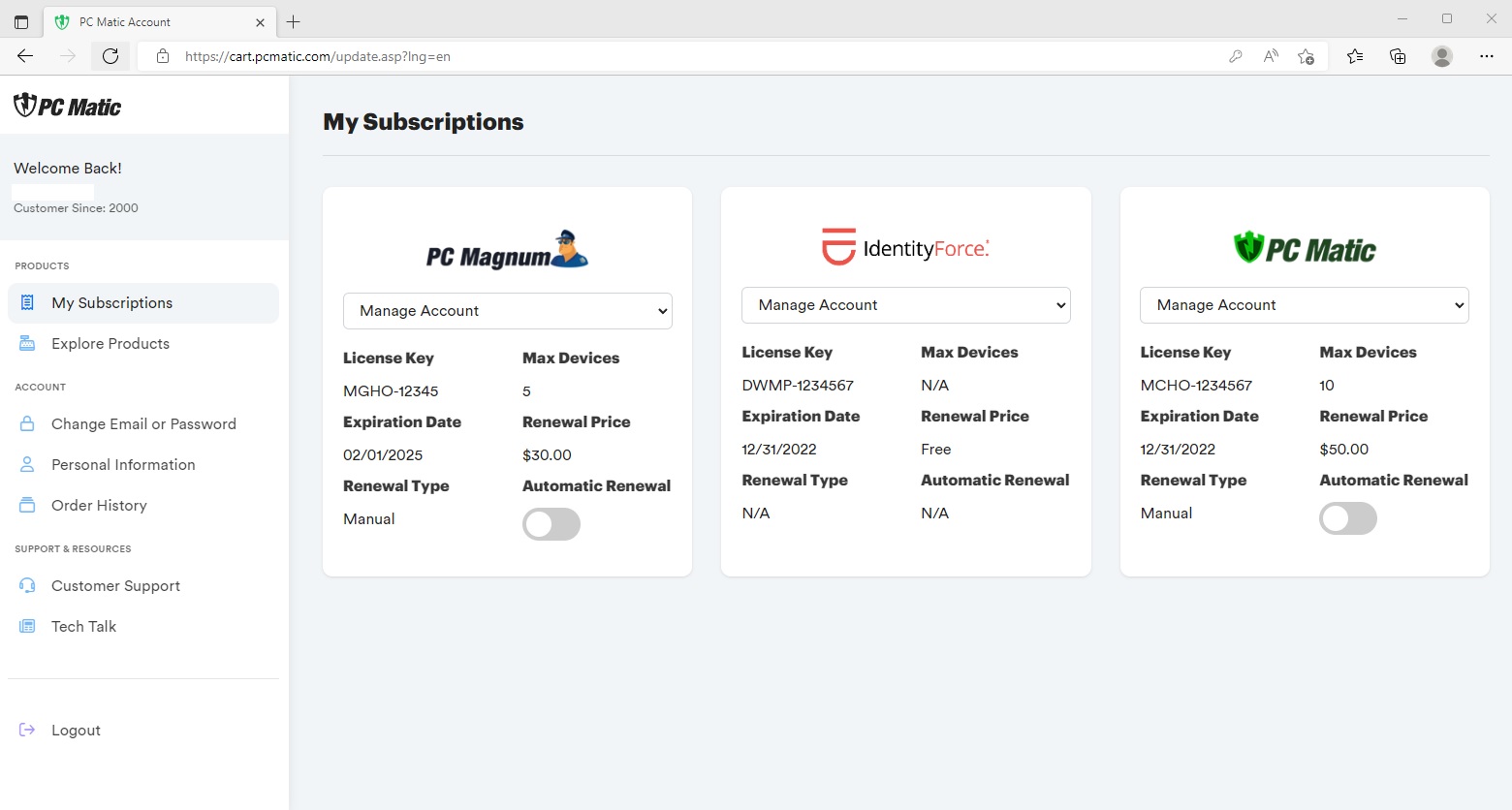Click the browser forward arrow
The width and height of the screenshot is (1512, 810).
(x=68, y=56)
